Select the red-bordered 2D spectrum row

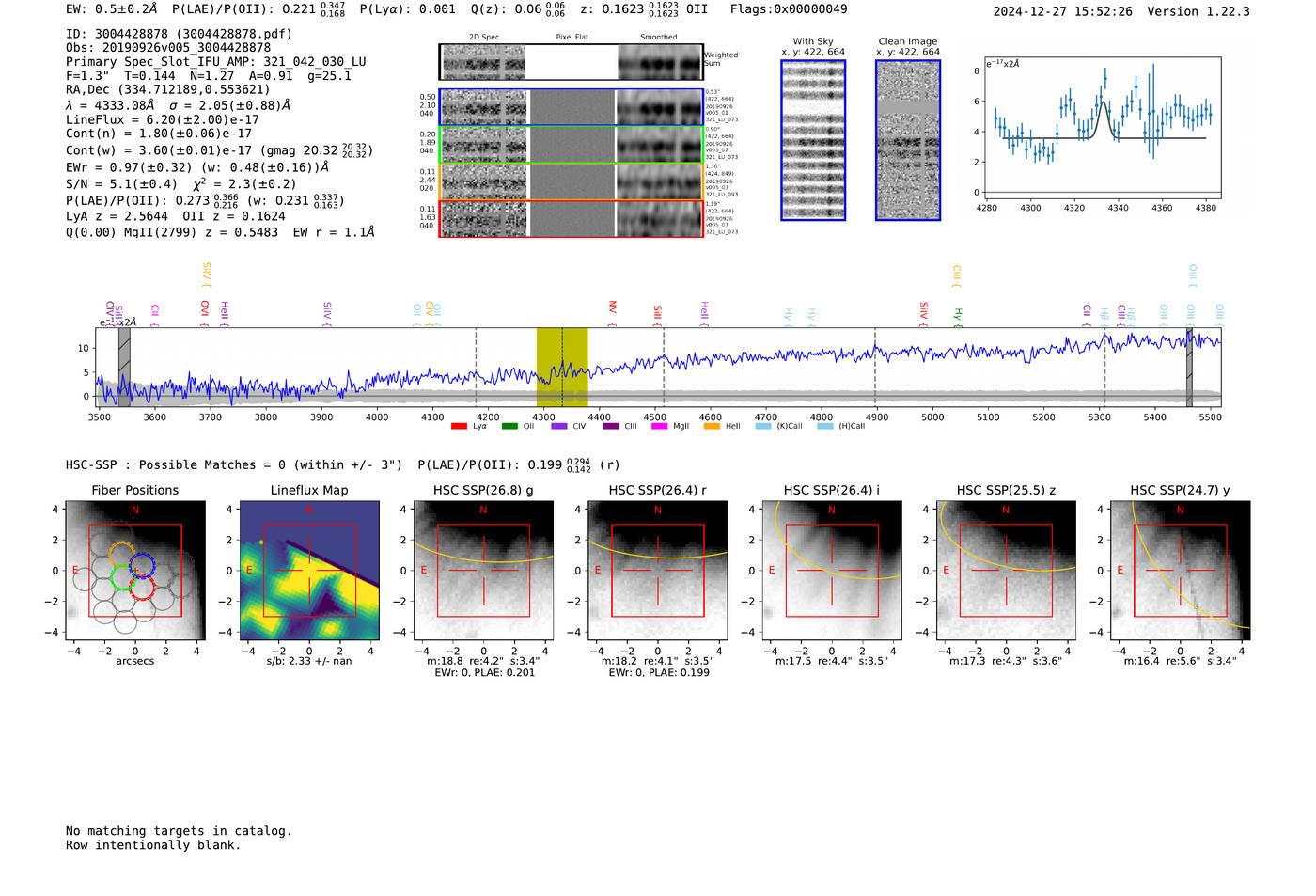point(571,219)
